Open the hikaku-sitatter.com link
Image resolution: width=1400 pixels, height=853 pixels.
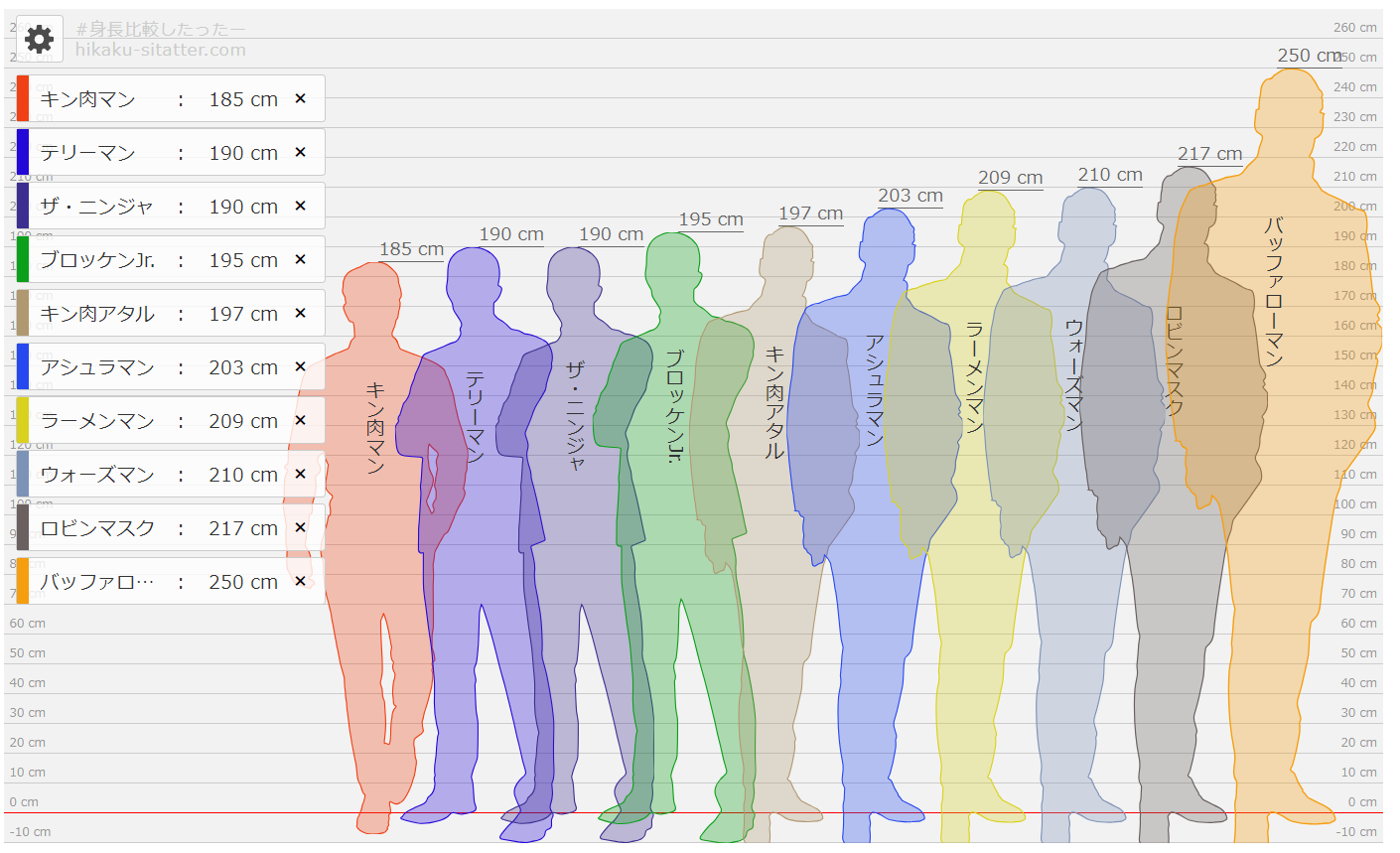click(160, 50)
